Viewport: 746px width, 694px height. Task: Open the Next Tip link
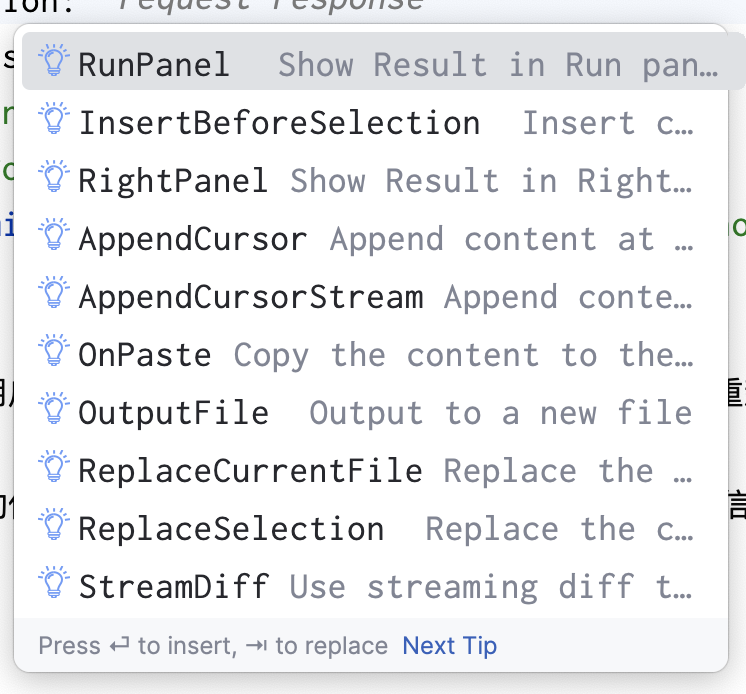coord(449,646)
